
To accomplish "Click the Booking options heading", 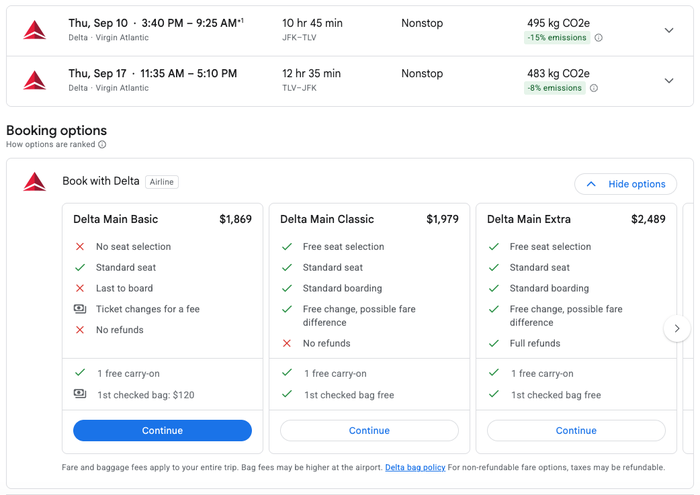I will click(57, 130).
